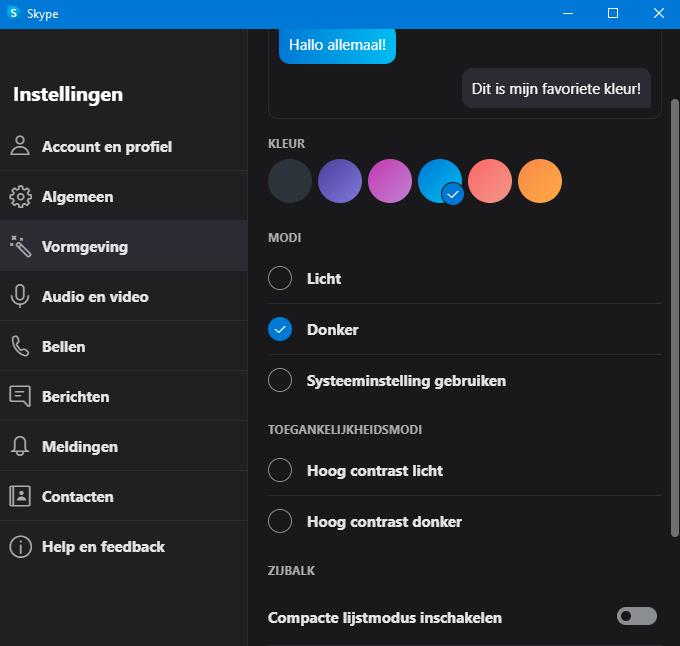The width and height of the screenshot is (680, 646).
Task: Click the Algemeen gear icon
Action: pyautogui.click(x=20, y=196)
